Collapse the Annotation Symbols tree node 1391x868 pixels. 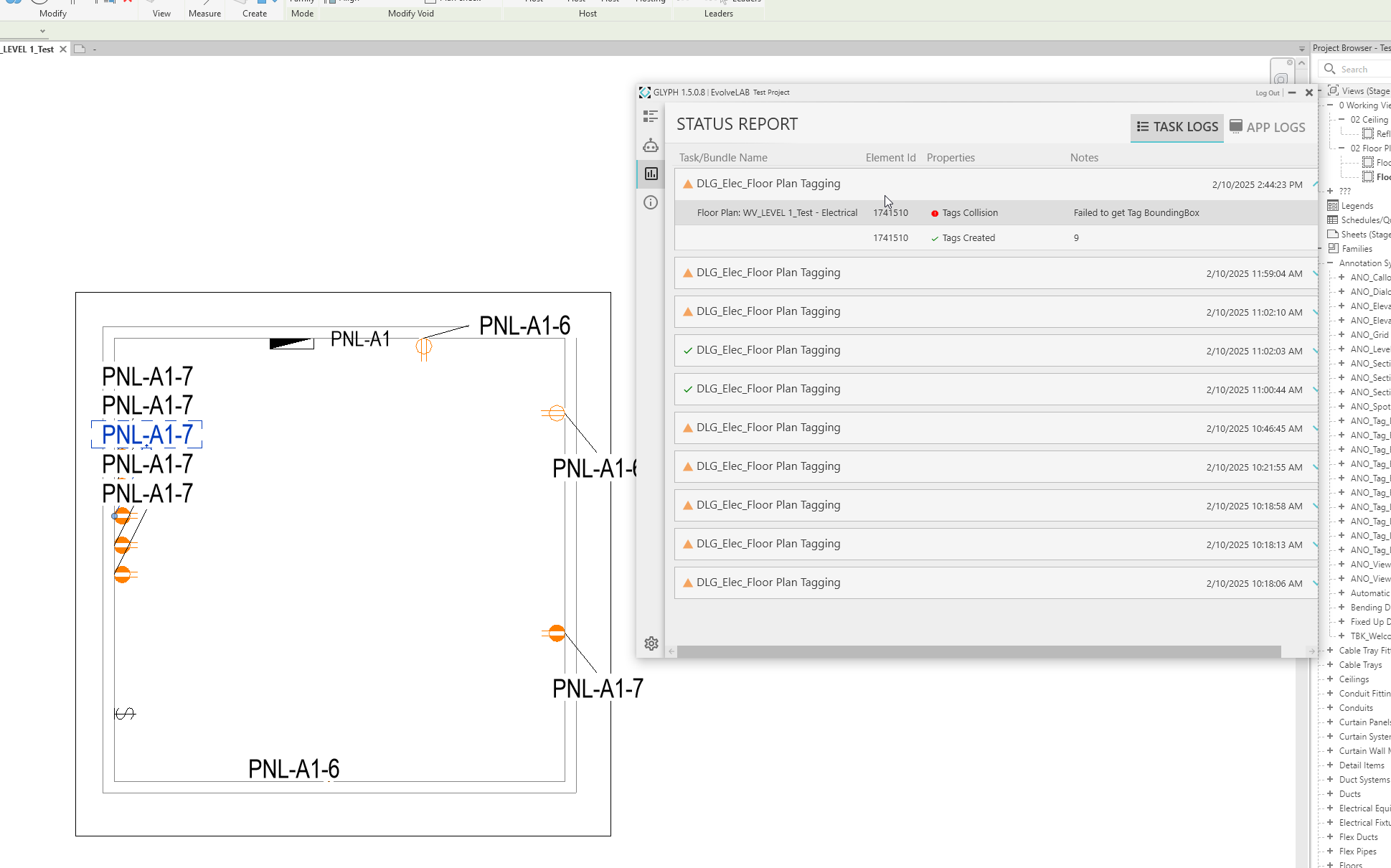tap(1330, 263)
